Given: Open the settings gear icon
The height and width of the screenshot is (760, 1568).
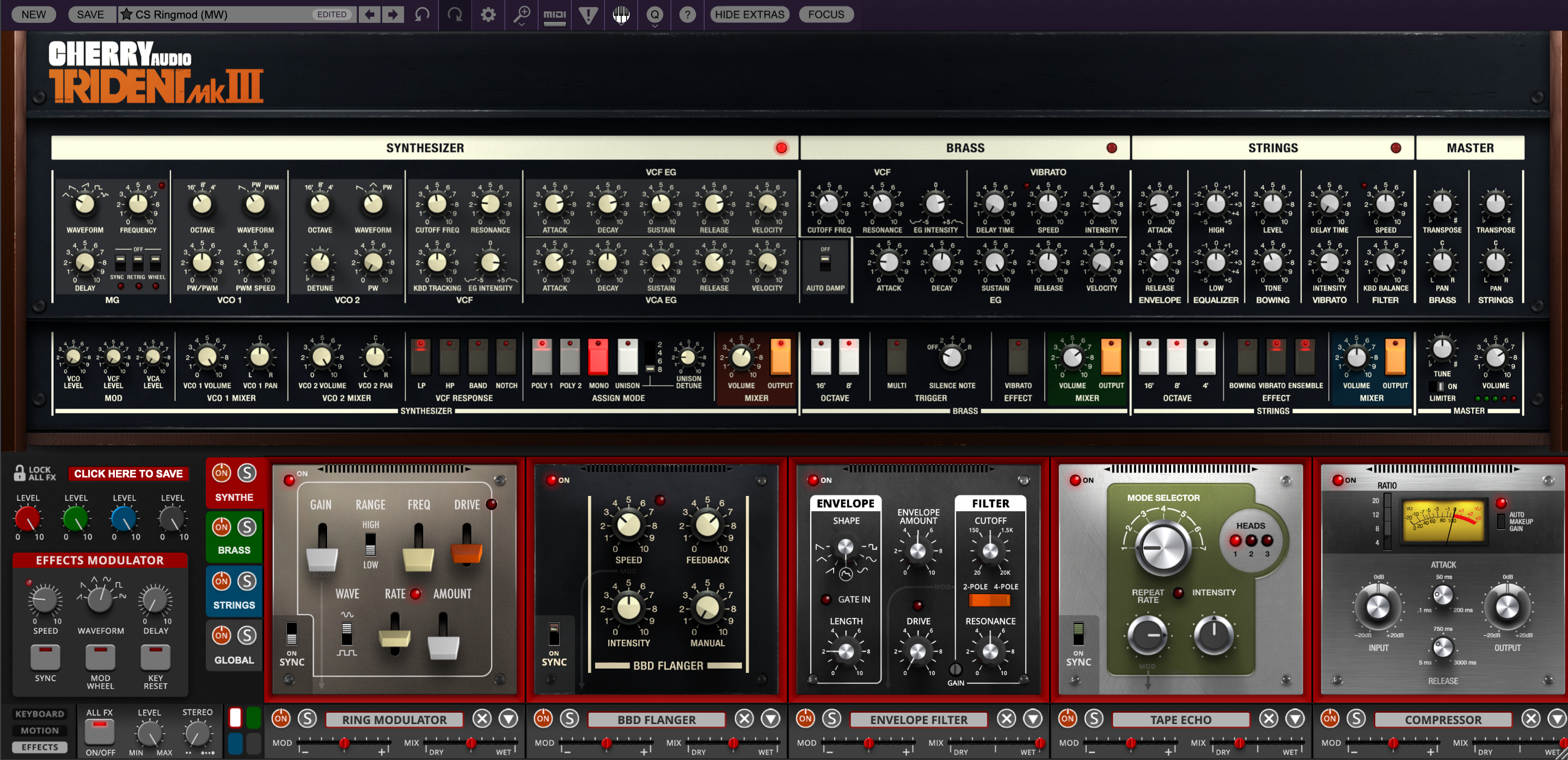Looking at the screenshot, I should [x=488, y=14].
